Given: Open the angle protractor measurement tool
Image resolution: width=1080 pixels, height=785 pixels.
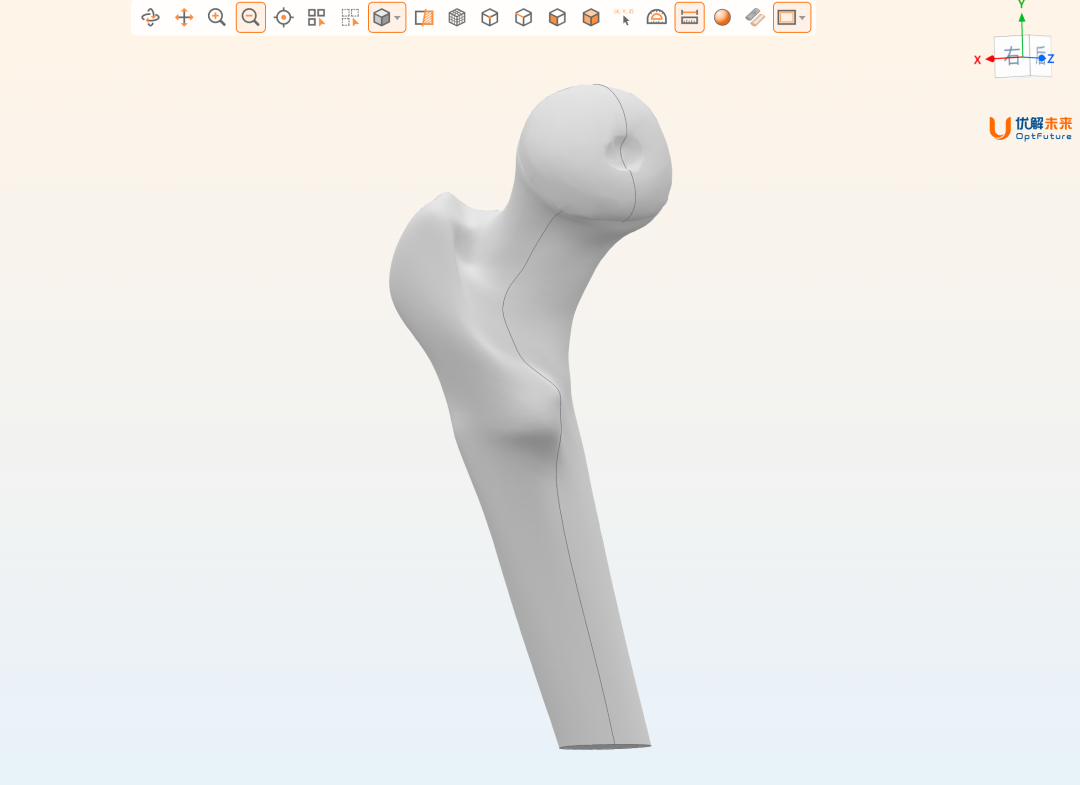Looking at the screenshot, I should click(656, 17).
